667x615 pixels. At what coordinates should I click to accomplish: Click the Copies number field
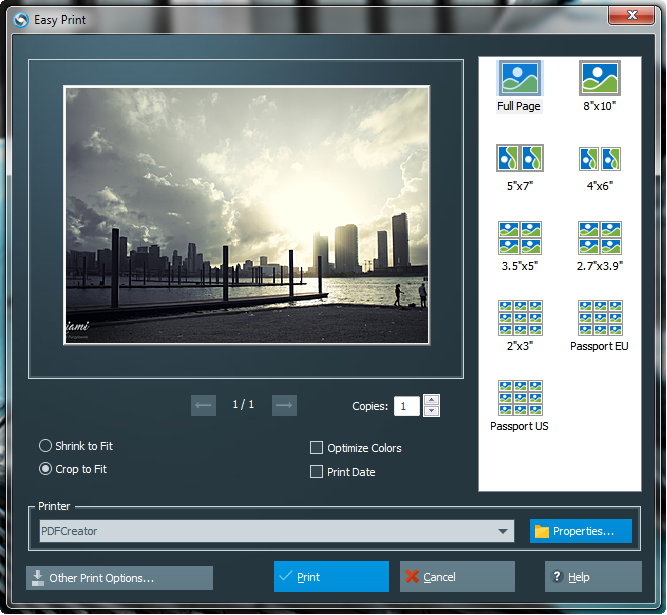(x=406, y=406)
